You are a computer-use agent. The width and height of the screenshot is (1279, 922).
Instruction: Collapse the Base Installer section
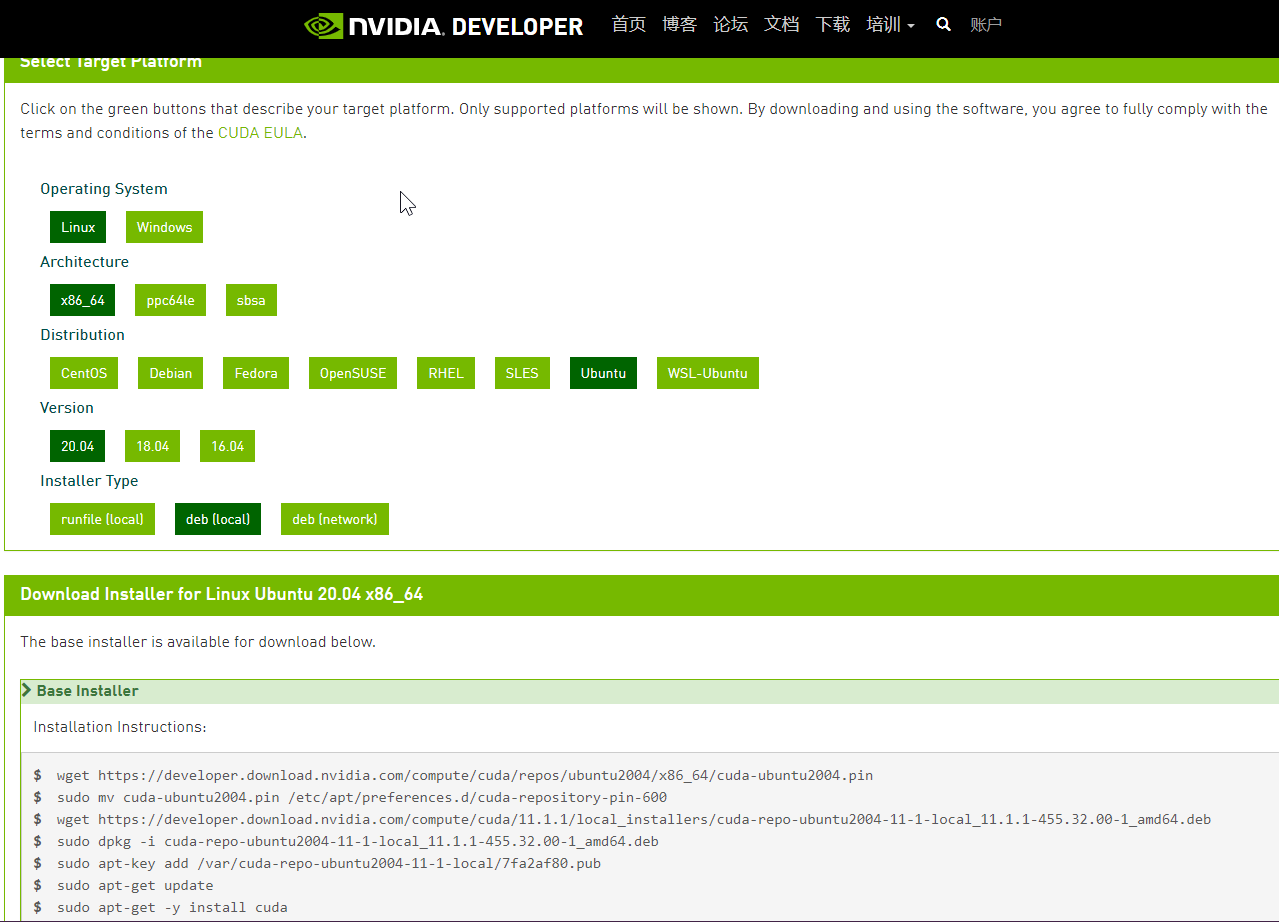[650, 691]
